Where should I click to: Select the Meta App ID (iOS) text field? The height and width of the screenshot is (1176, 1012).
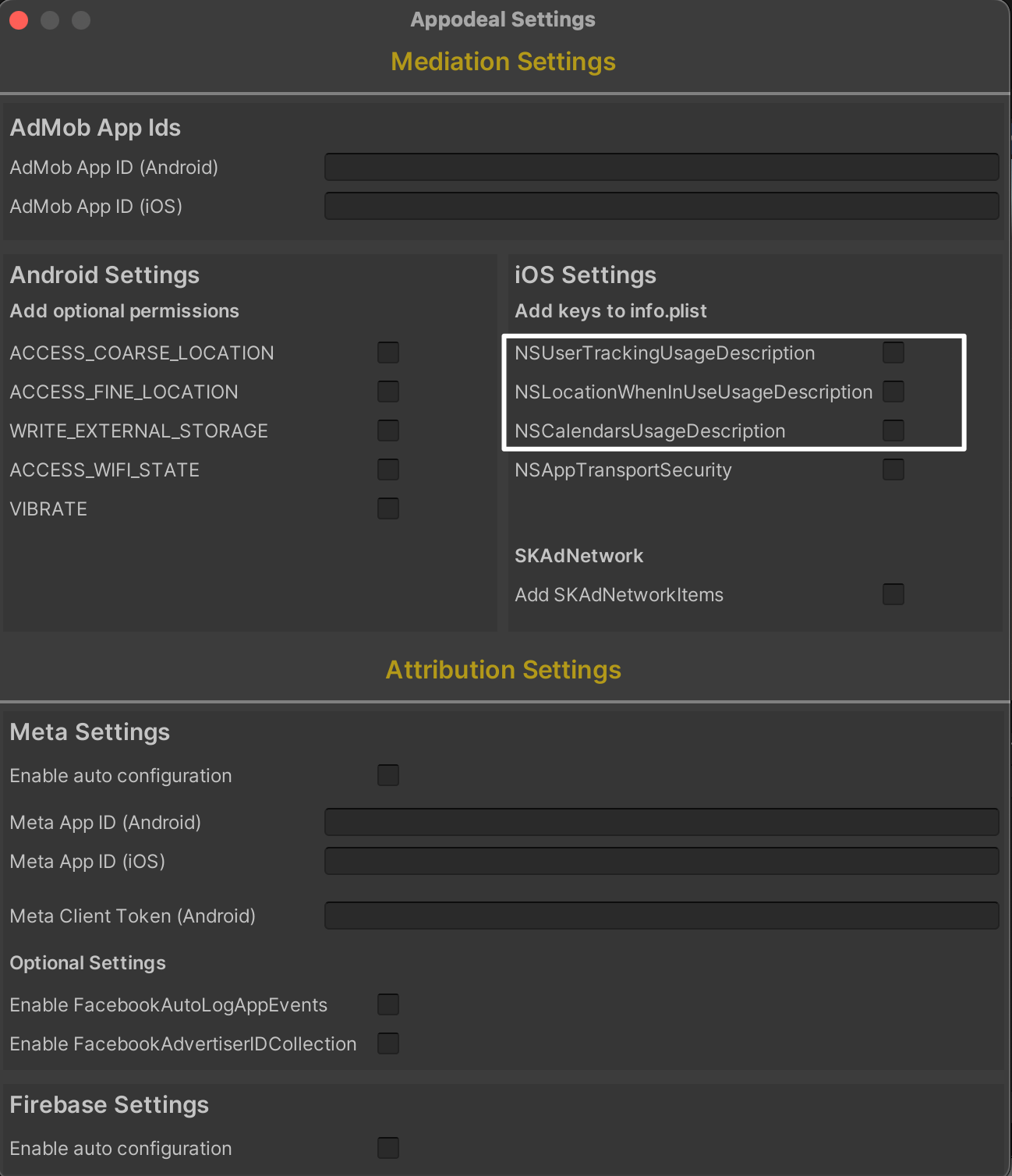[661, 861]
